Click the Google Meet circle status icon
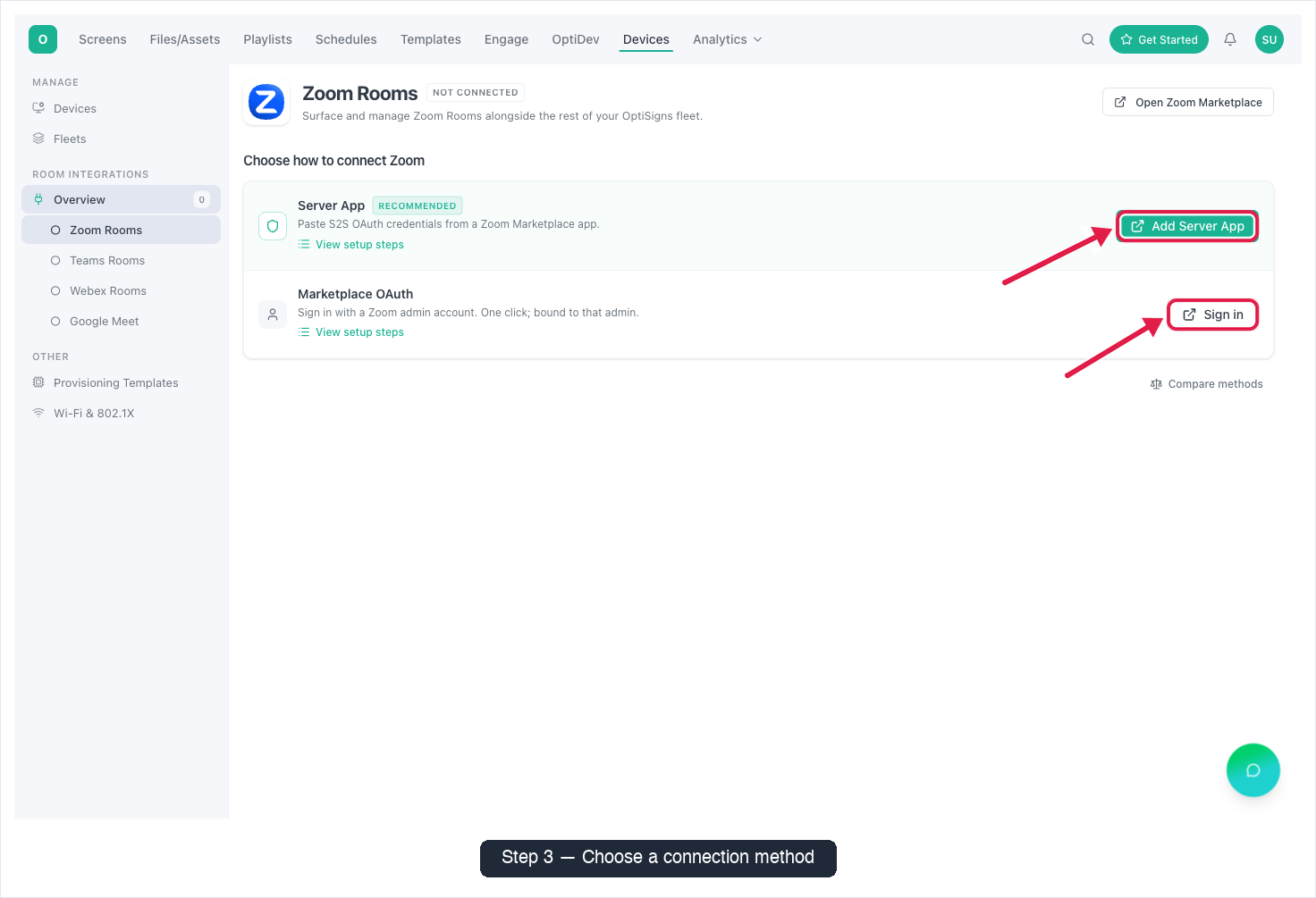 coord(55,321)
